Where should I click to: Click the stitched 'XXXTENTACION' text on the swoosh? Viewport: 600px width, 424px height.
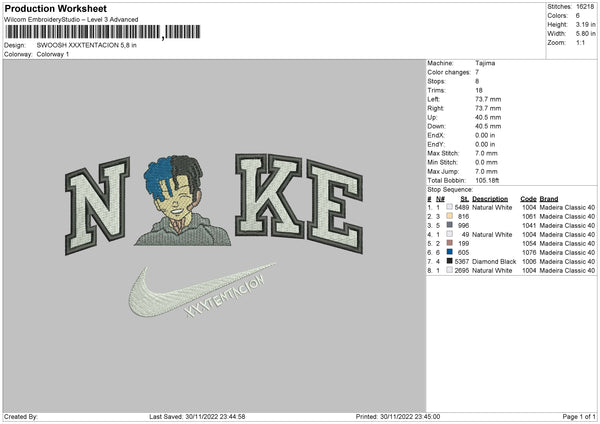(x=225, y=297)
